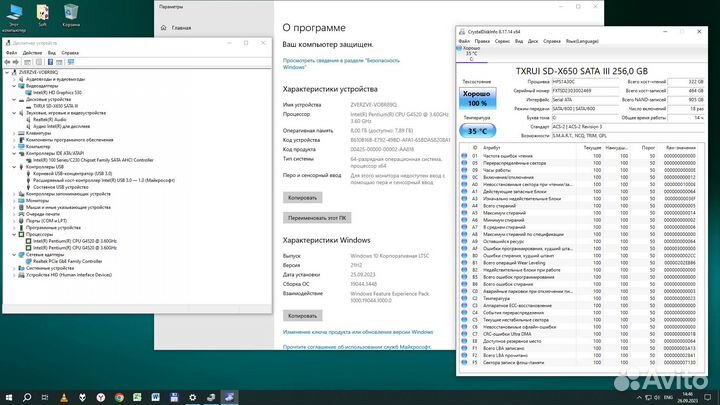Click status icon of 'Всего LBA записано' row
Screen dimensions: 720x405
(464, 348)
